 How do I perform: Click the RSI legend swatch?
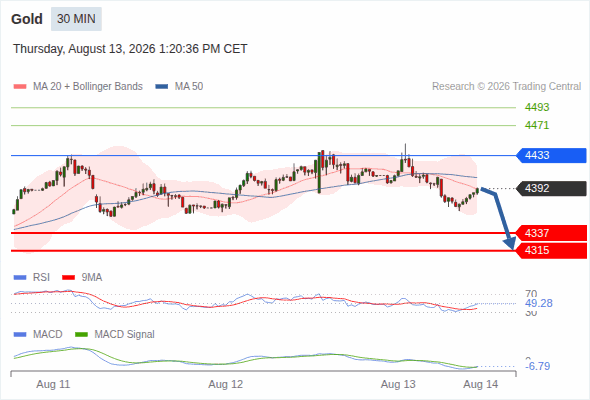[x=20, y=278]
